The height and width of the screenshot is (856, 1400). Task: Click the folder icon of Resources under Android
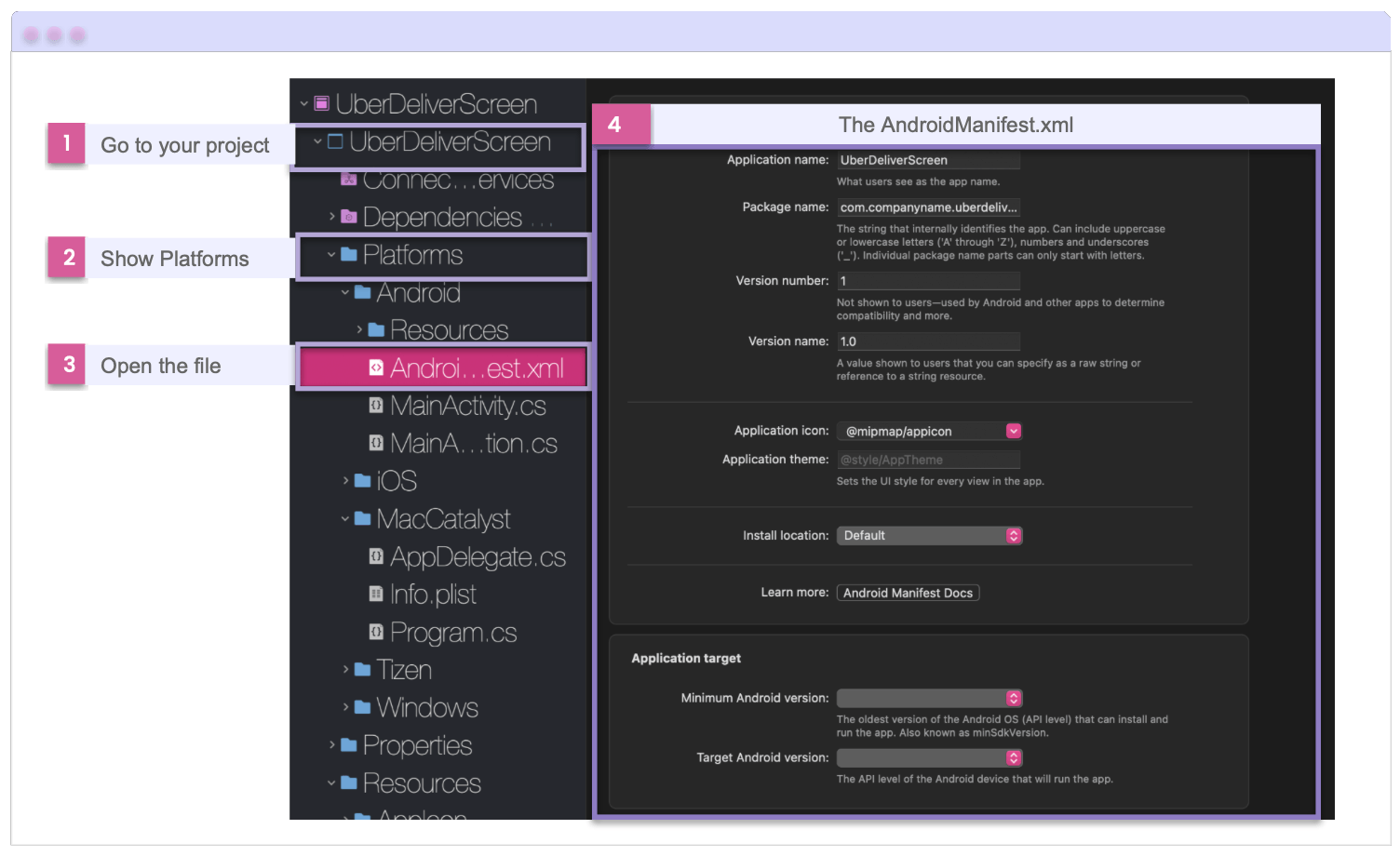(377, 329)
